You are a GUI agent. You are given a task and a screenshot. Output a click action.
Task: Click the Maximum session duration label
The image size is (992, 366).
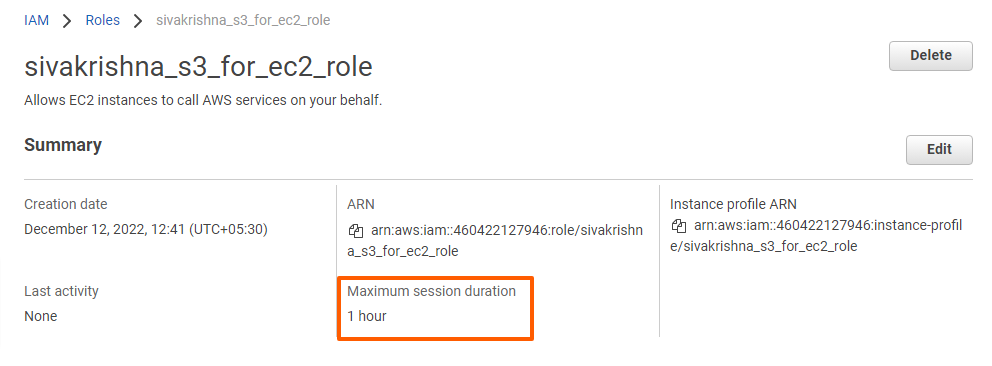point(431,291)
